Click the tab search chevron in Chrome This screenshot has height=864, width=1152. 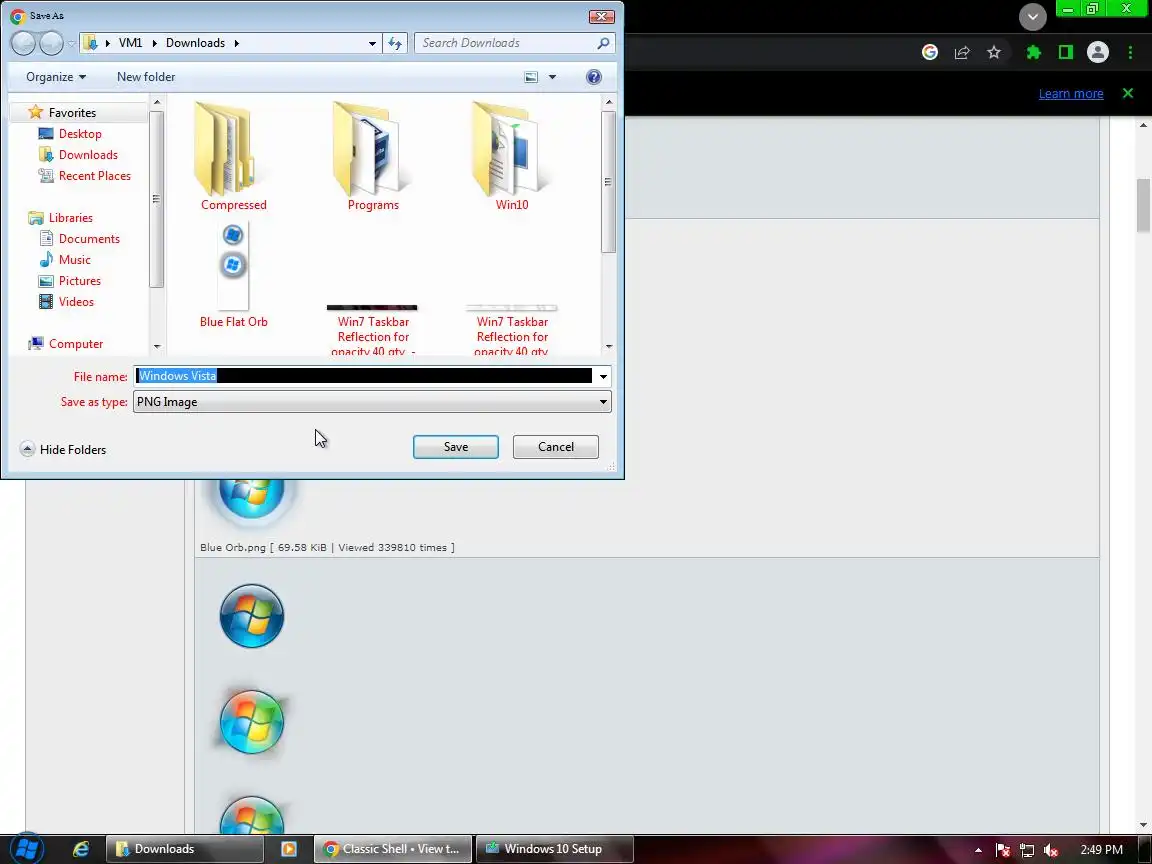click(x=1033, y=17)
